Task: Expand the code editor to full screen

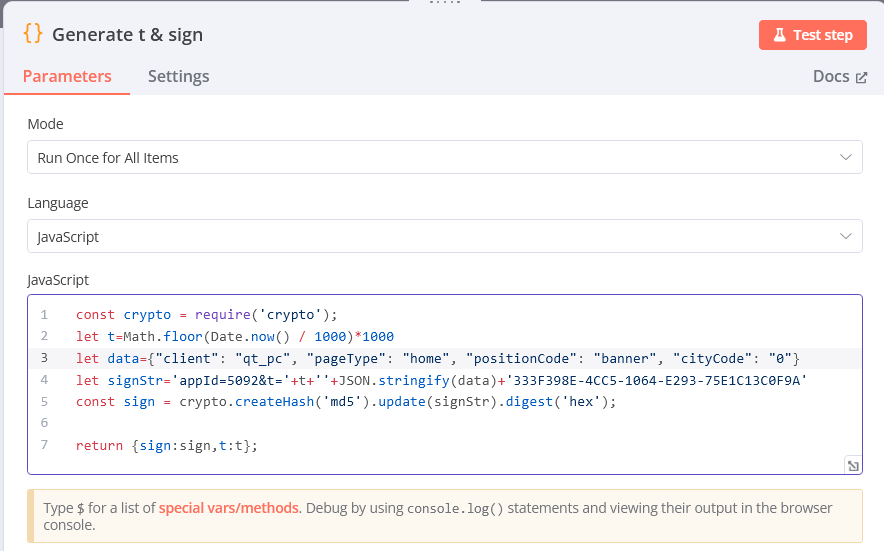Action: pyautogui.click(x=852, y=465)
